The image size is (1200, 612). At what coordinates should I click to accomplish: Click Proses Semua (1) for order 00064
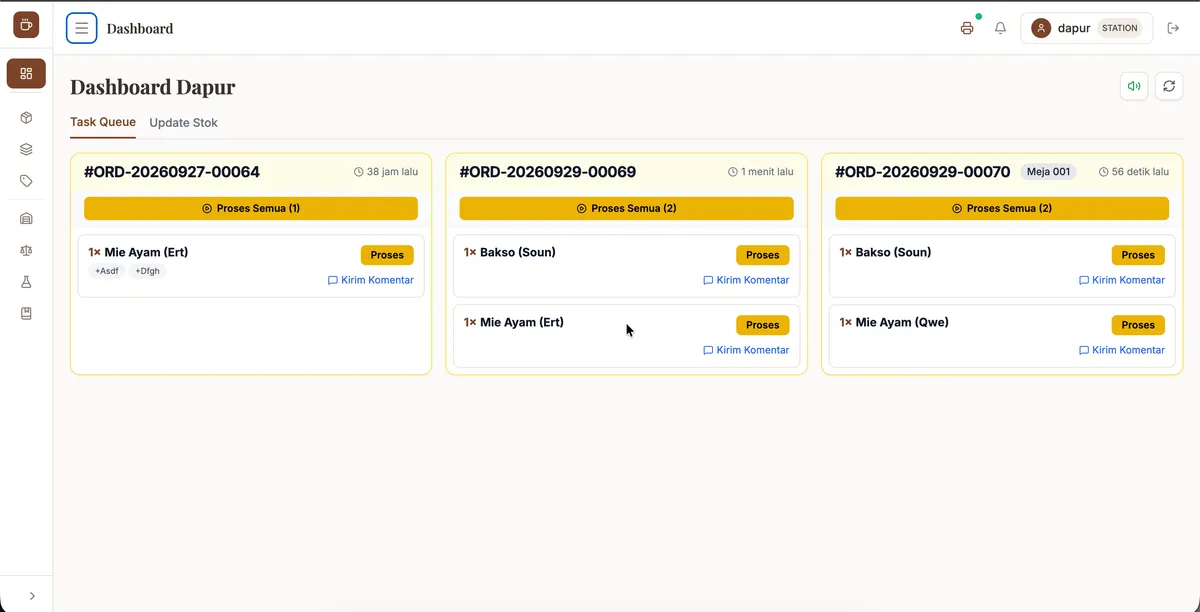251,208
